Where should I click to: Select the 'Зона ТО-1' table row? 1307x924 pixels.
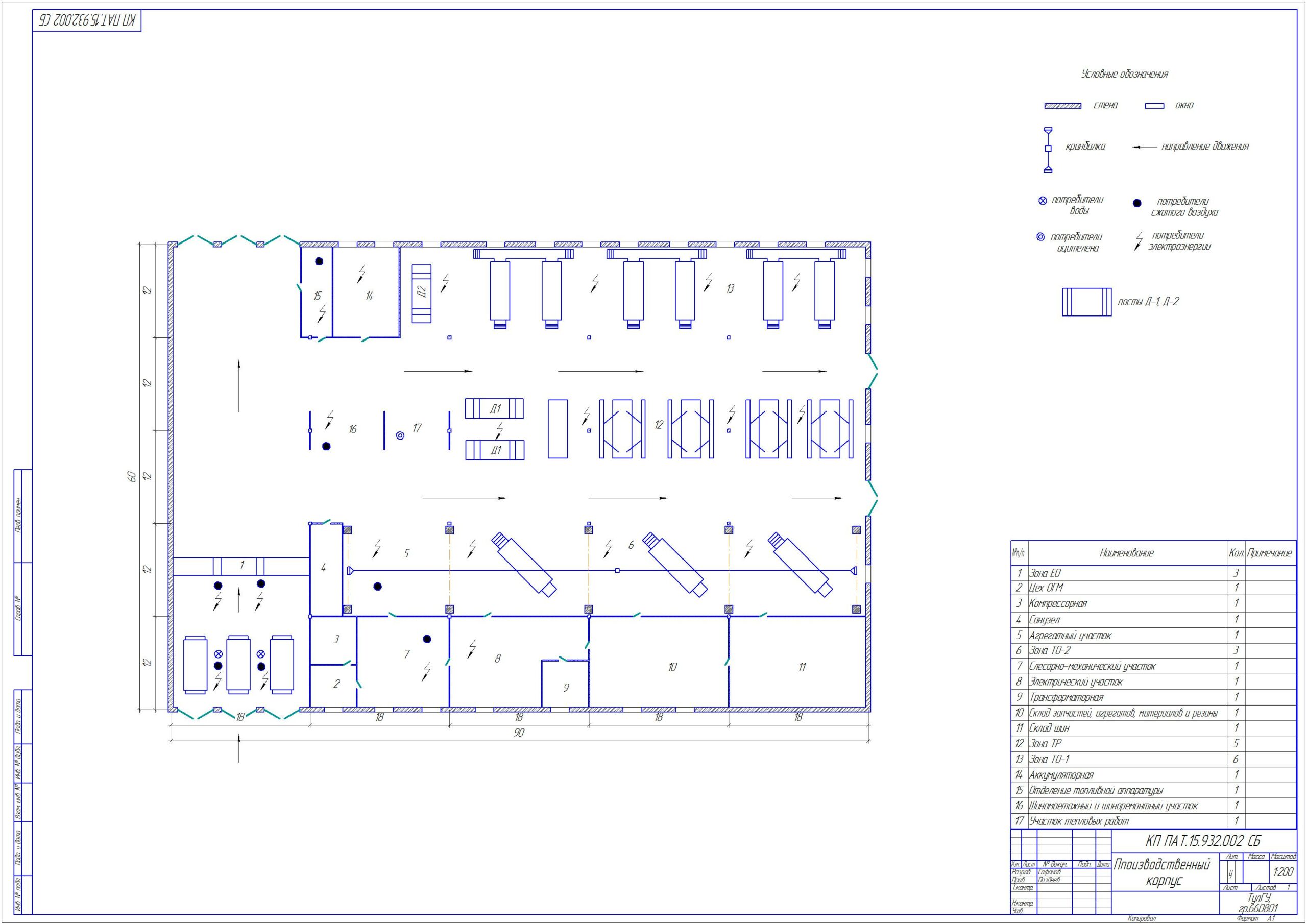tap(1153, 760)
